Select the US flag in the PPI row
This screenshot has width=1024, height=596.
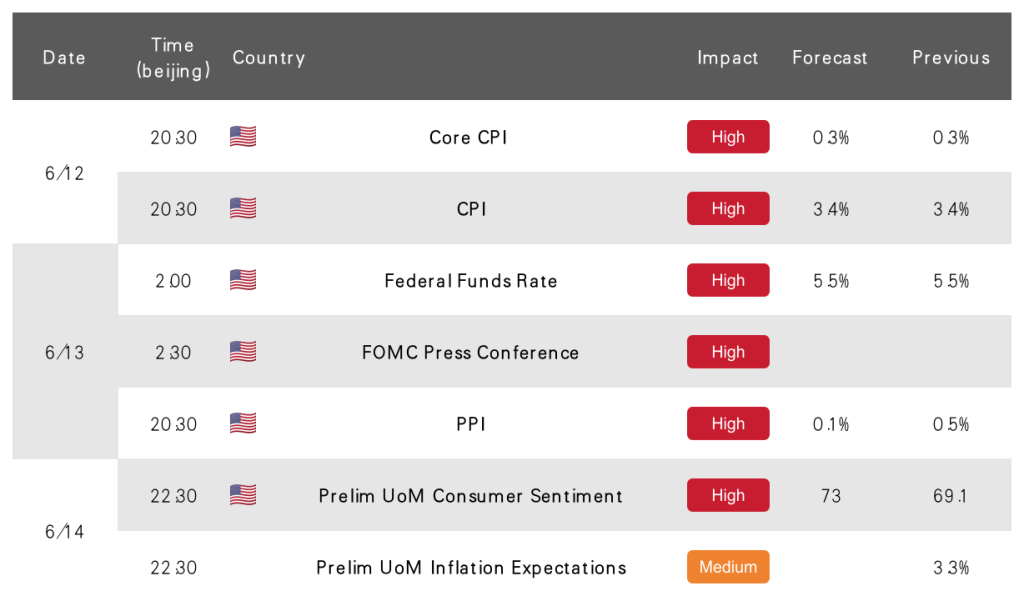[x=243, y=424]
